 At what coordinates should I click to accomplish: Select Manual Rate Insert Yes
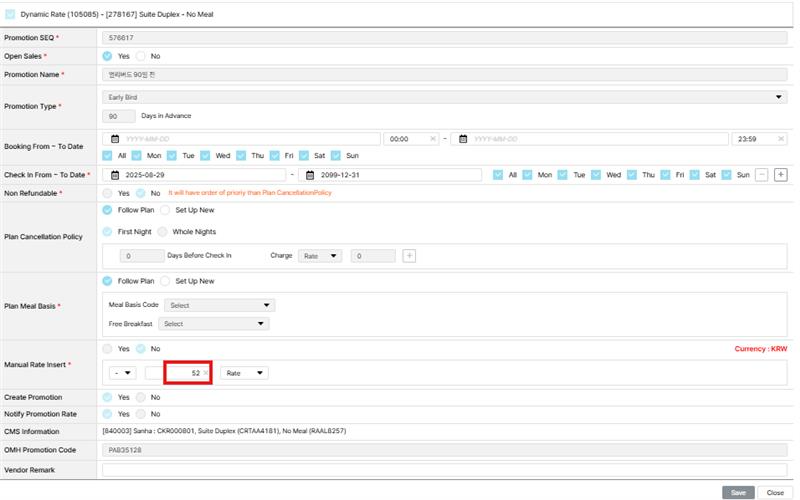(107, 349)
